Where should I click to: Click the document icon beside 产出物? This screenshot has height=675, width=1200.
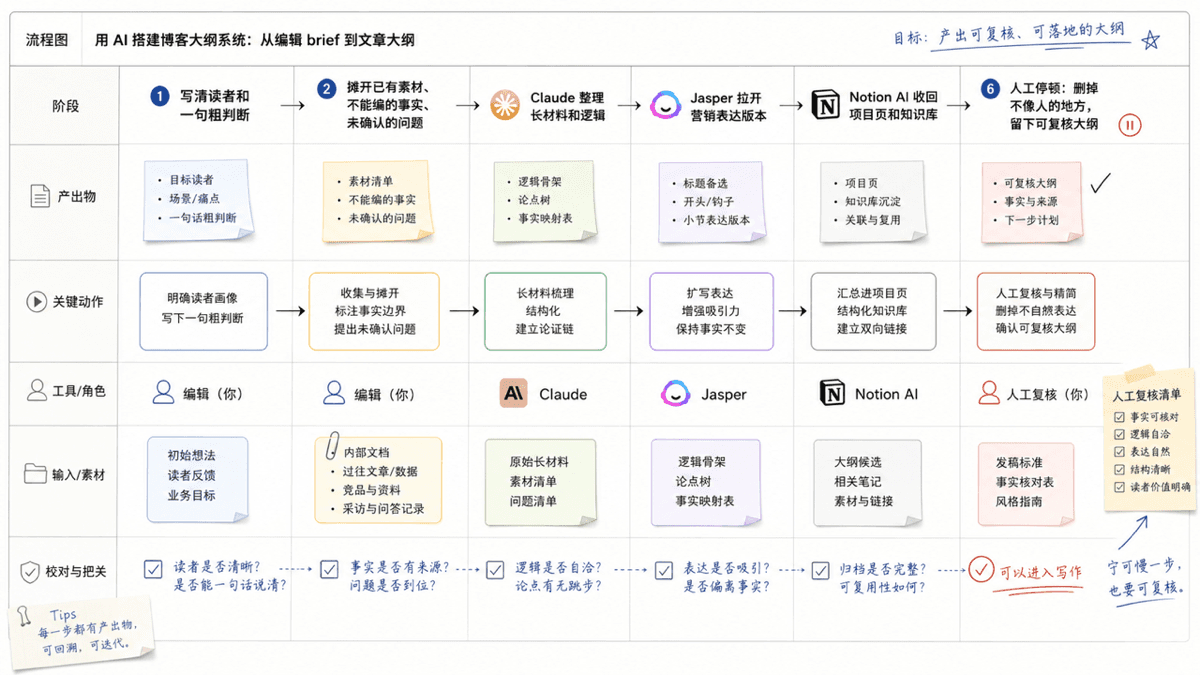[x=39, y=195]
